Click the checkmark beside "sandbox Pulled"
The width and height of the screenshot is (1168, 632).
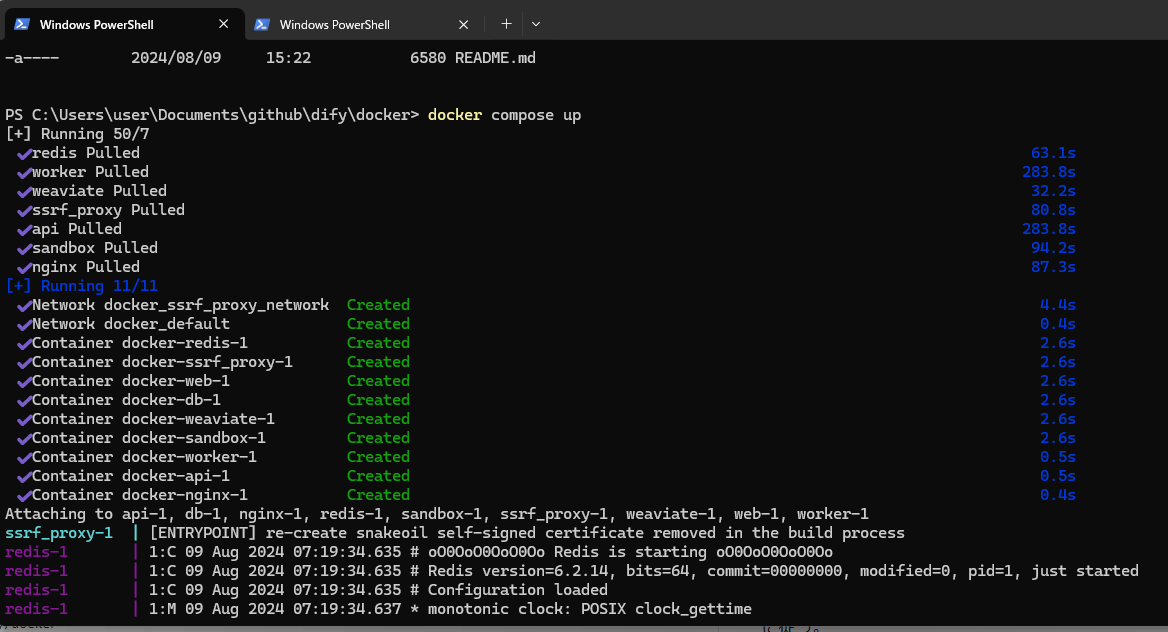pyautogui.click(x=23, y=247)
